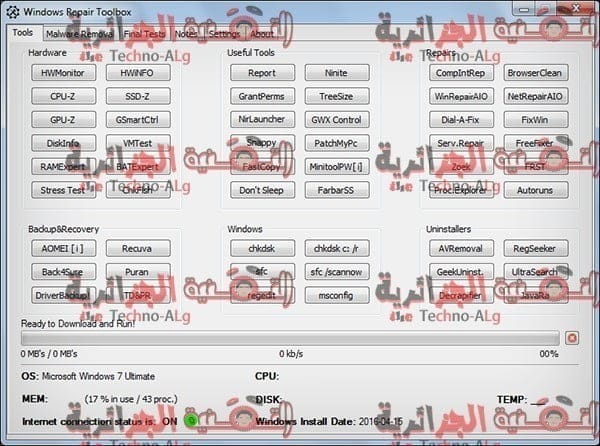Open msconfig
Viewport: 600px width, 446px height.
tap(337, 295)
